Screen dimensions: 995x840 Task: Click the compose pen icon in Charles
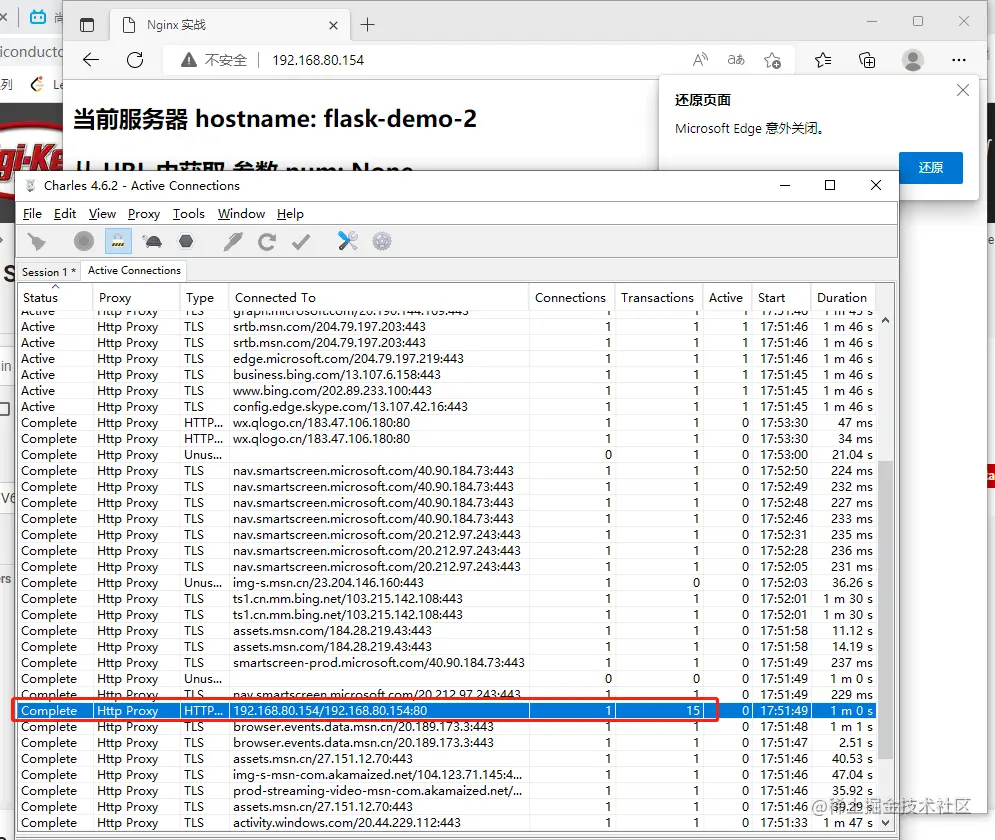(233, 242)
